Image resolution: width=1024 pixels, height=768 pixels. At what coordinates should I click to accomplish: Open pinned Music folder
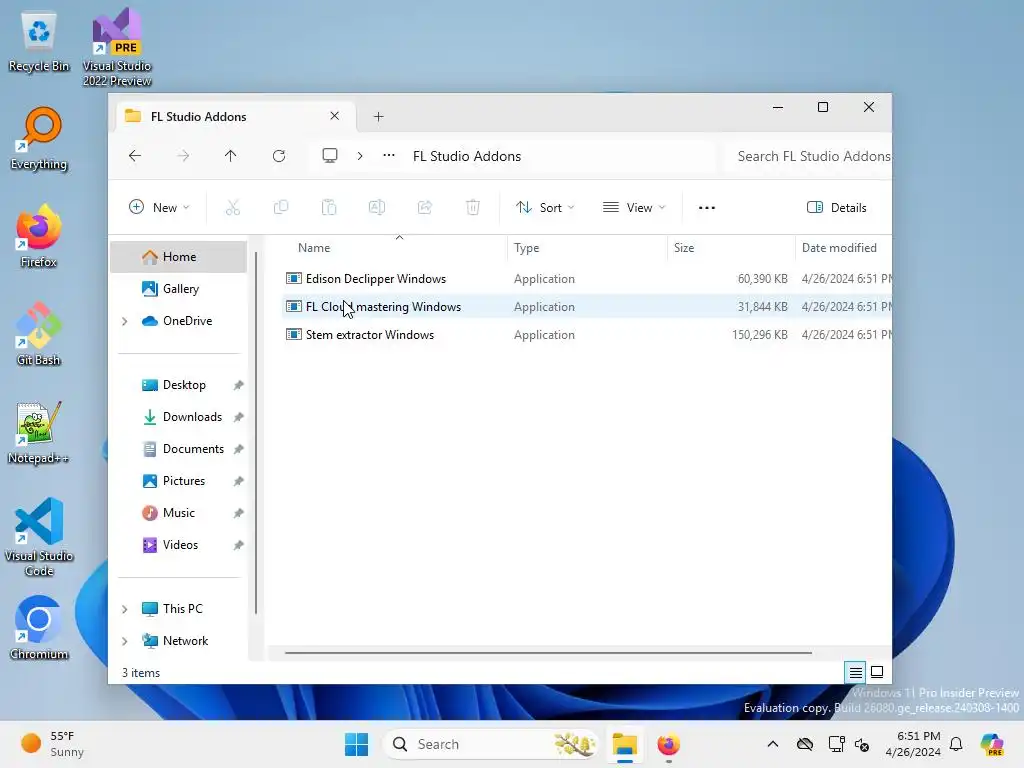pos(178,513)
